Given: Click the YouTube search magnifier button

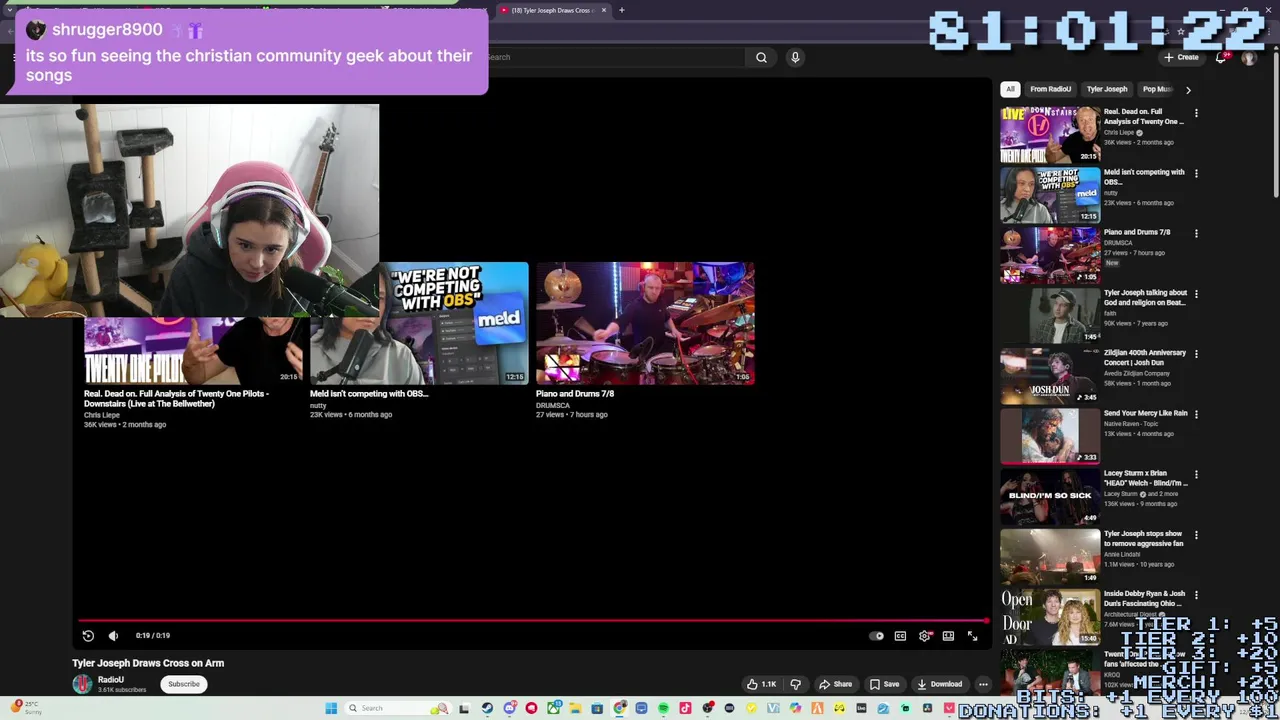Looking at the screenshot, I should pos(761,57).
